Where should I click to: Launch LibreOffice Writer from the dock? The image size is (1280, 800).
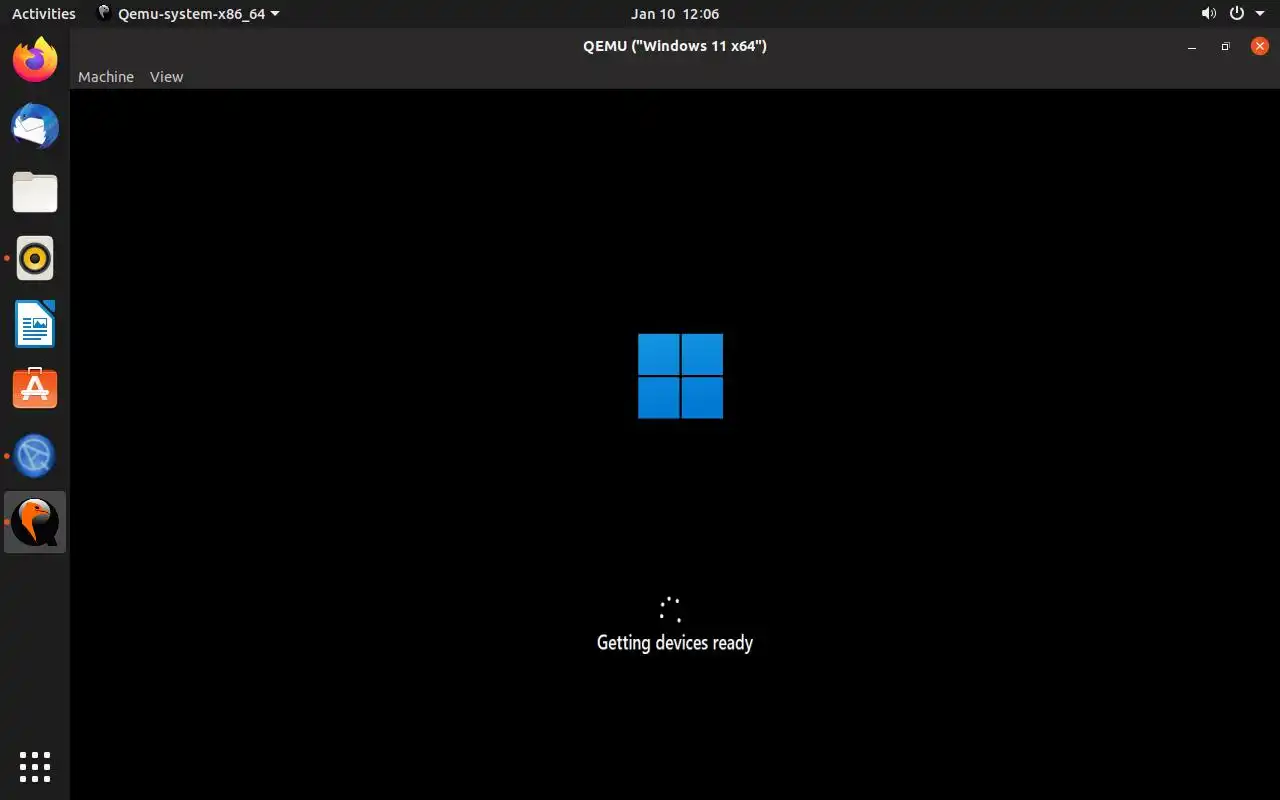click(35, 324)
